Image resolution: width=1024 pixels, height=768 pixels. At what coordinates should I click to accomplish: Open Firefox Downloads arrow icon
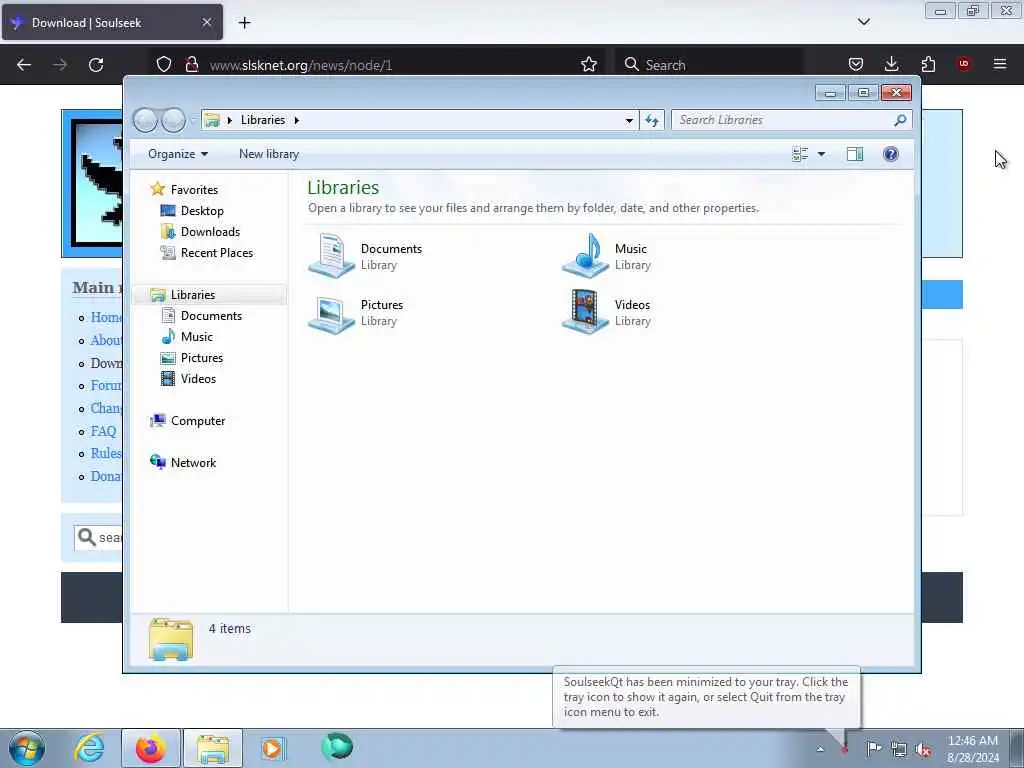(x=891, y=64)
